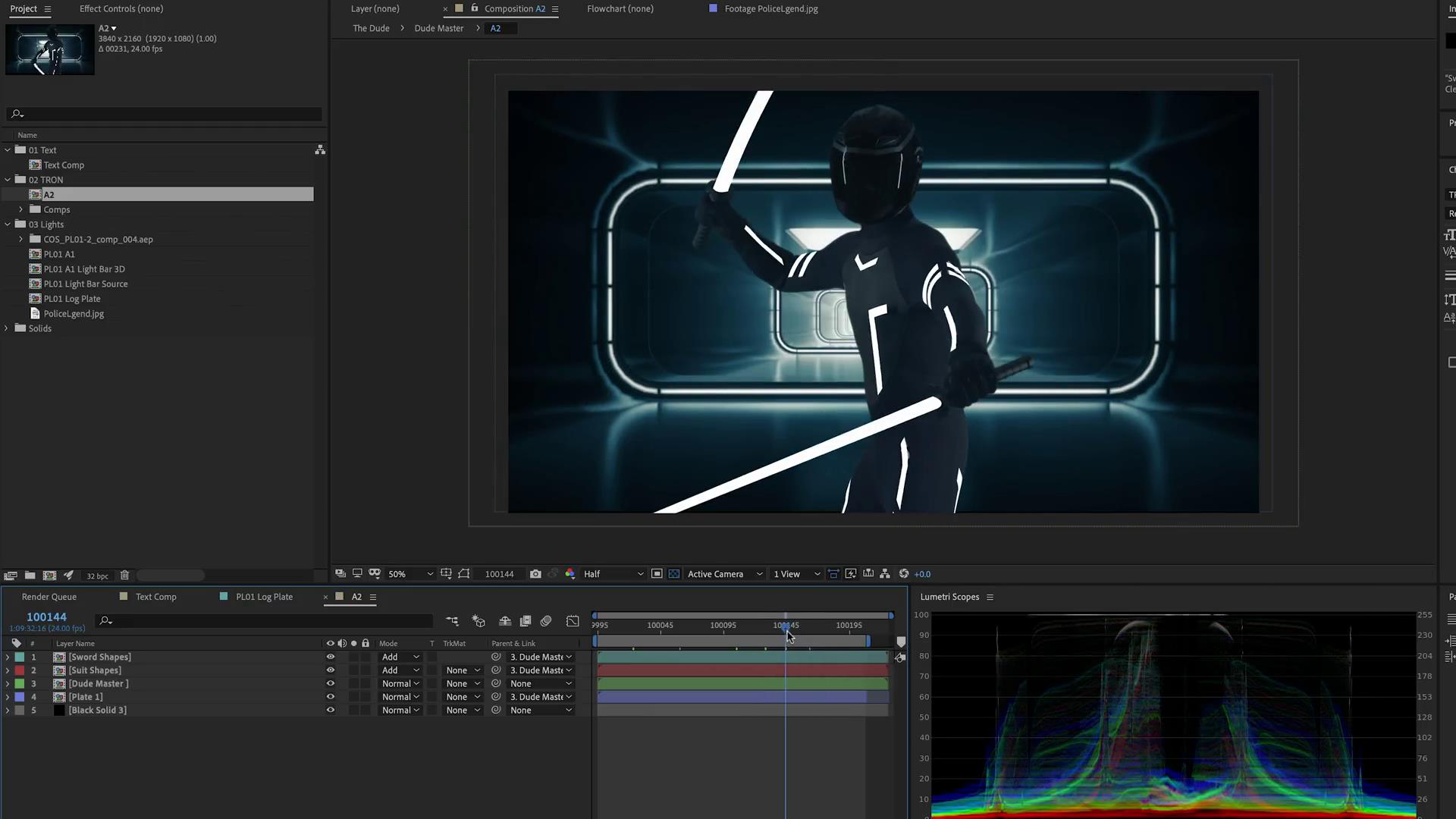This screenshot has height=819, width=1456.
Task: Open the Active Camera view dropdown
Action: [725, 574]
